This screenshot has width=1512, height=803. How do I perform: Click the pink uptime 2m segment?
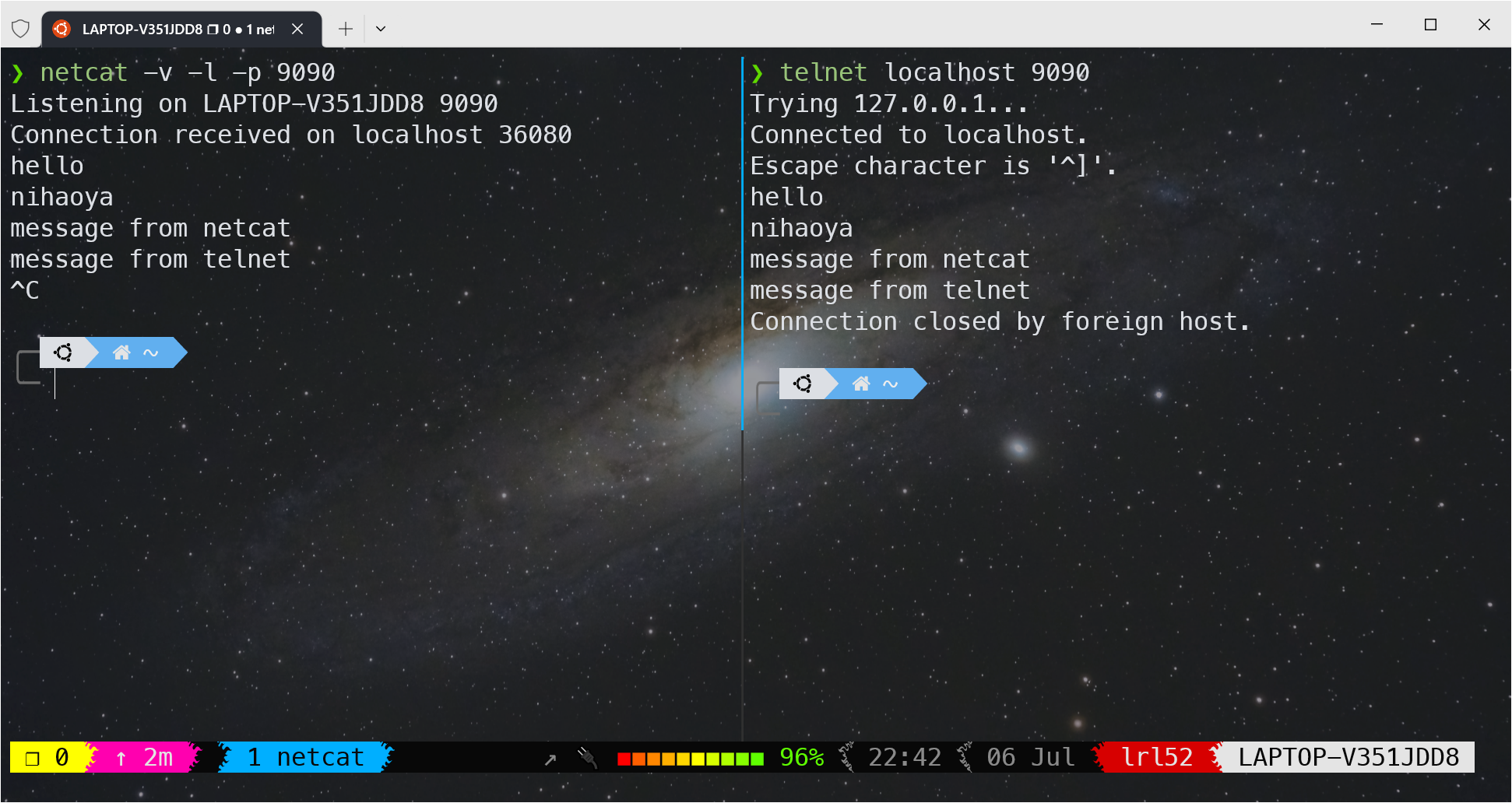coord(145,757)
